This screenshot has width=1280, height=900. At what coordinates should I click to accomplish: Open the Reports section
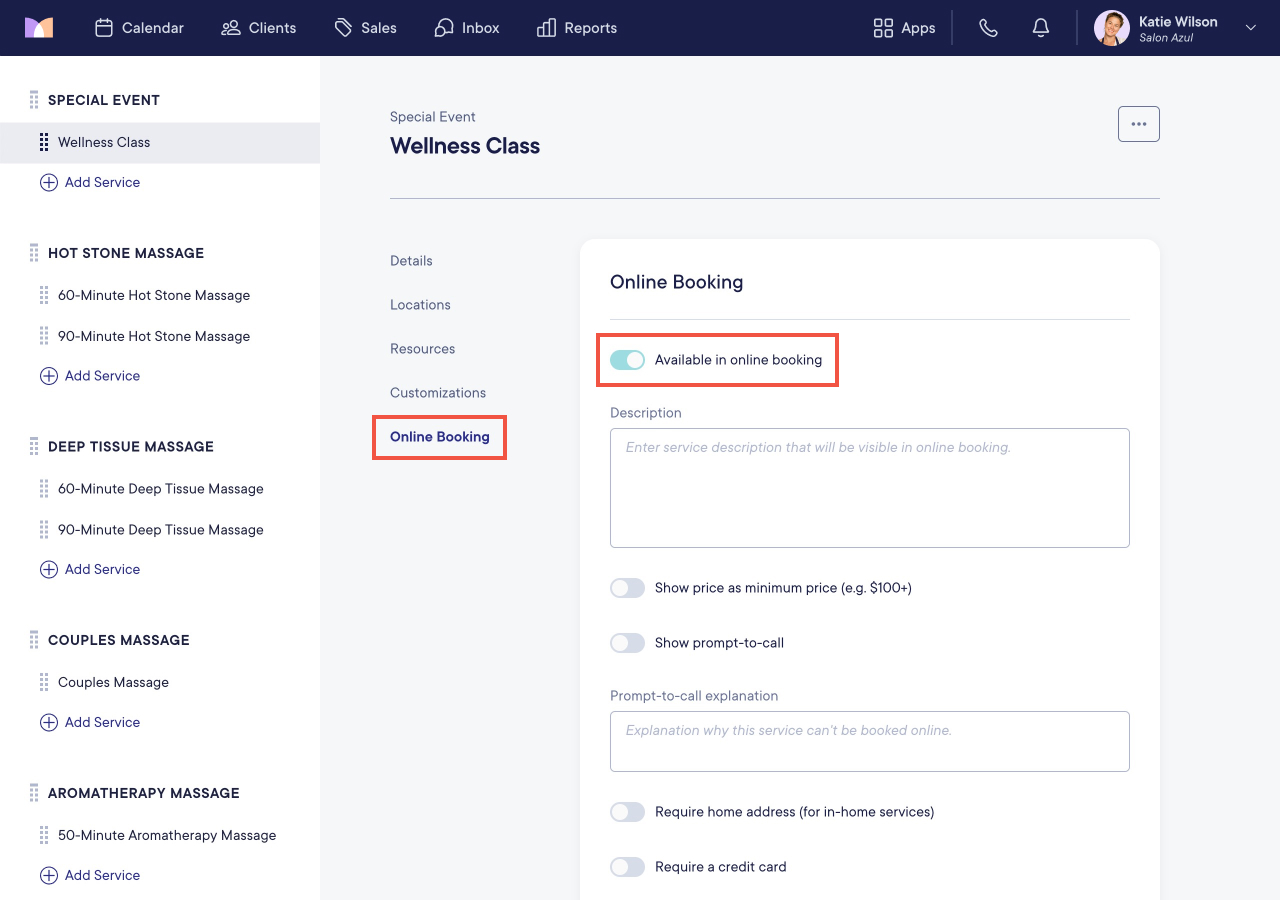577,28
